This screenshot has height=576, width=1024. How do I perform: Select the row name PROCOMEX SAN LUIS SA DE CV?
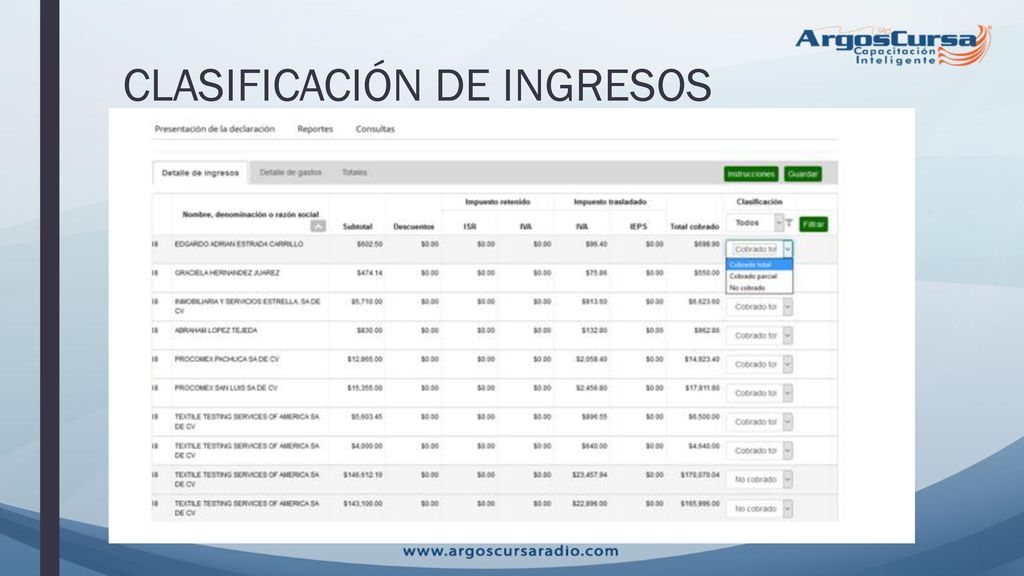tap(226, 388)
